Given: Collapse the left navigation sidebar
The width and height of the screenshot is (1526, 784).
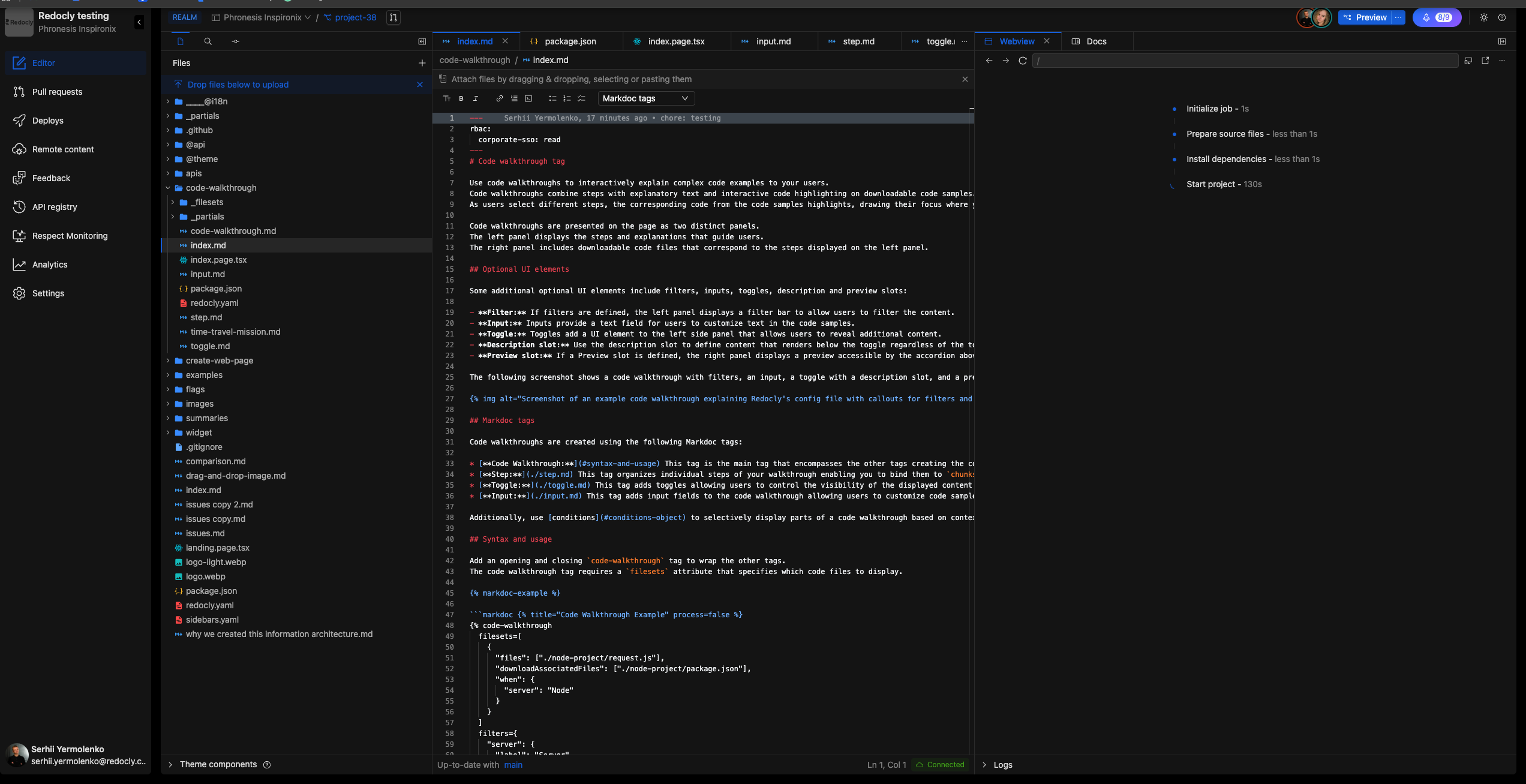Looking at the screenshot, I should (x=139, y=22).
